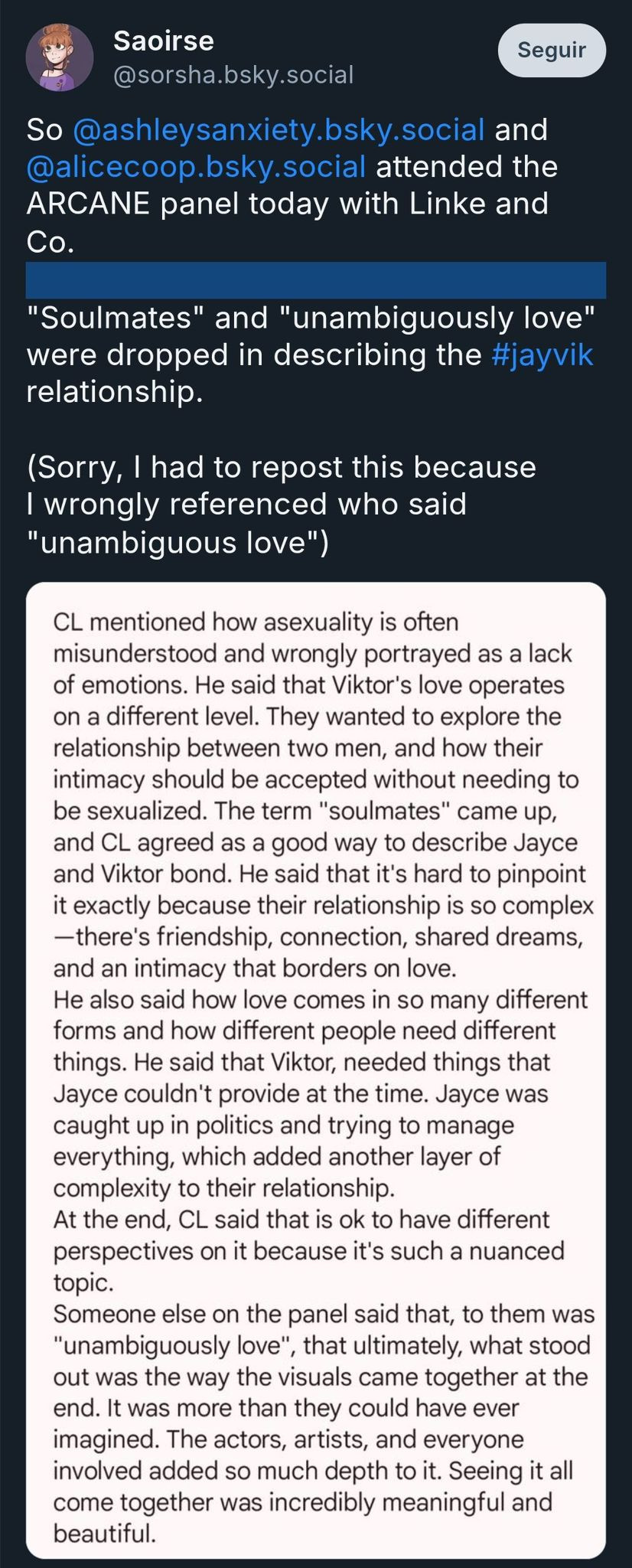This screenshot has width=632, height=1568.
Task: Click the "Sorry, I had to repost" line
Action: (281, 467)
